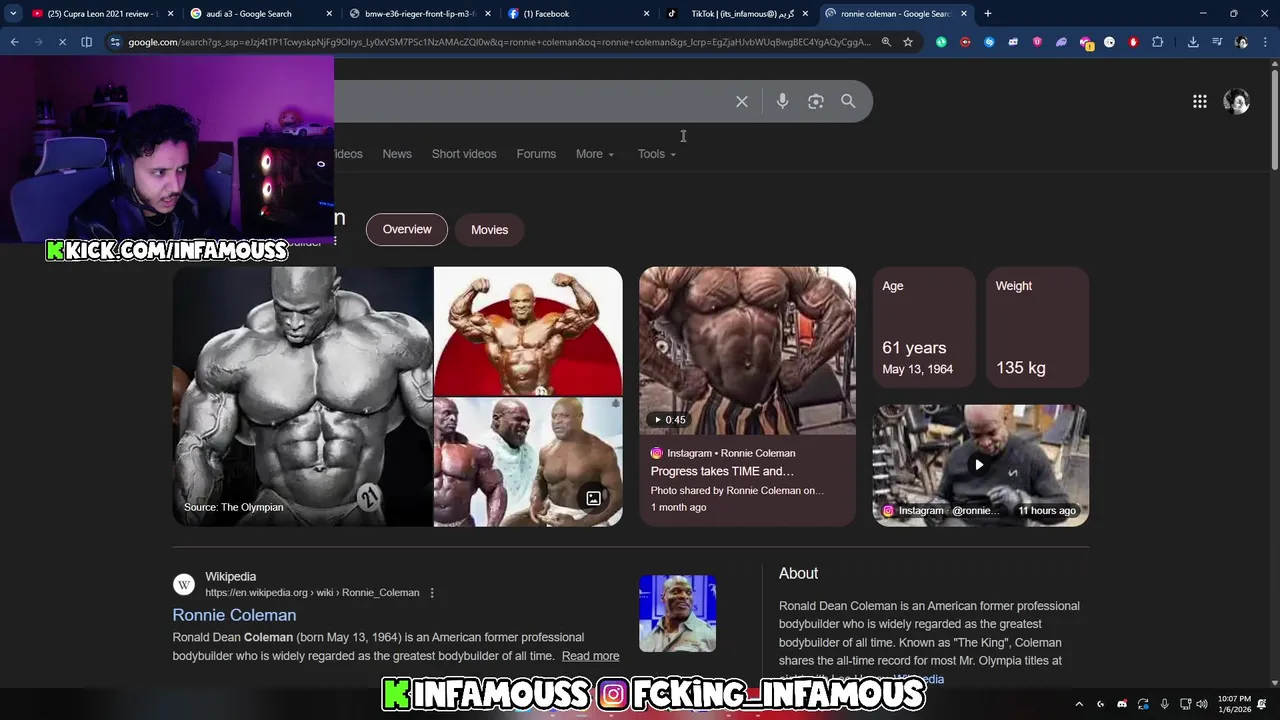Open the Google account profile picture

click(x=1236, y=101)
